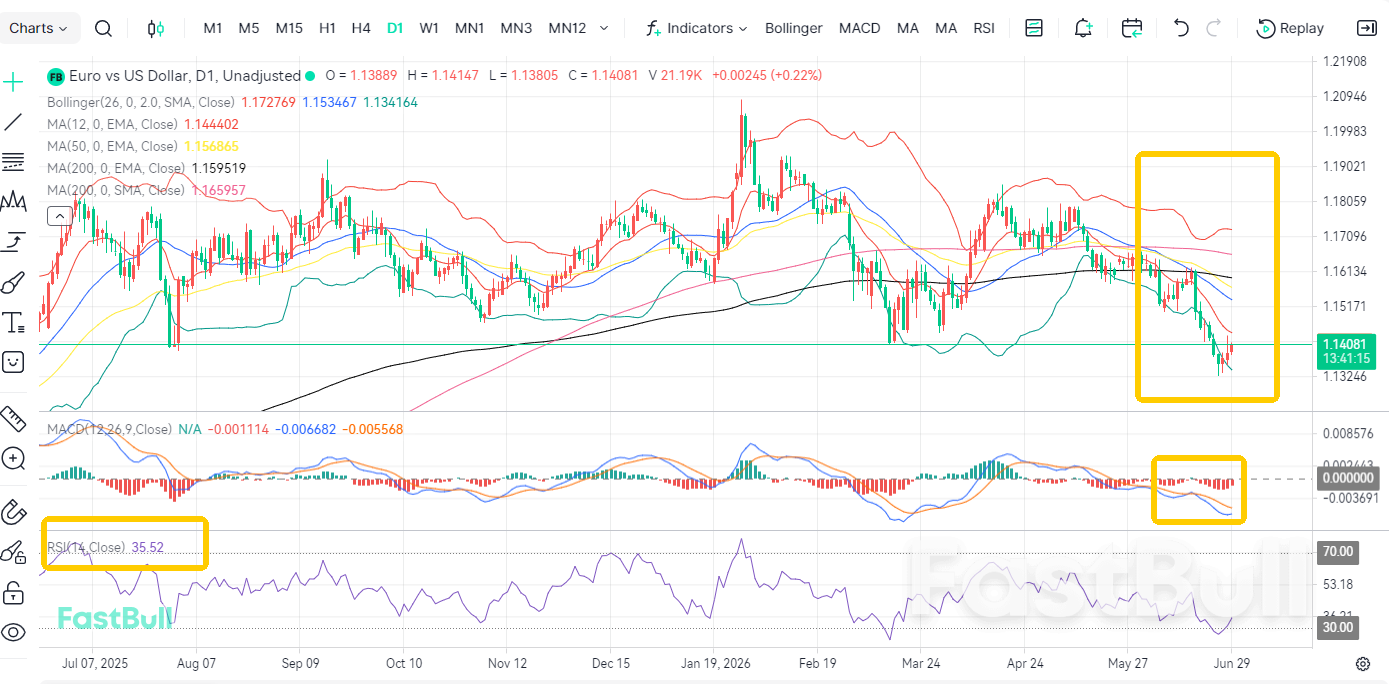Open chart template layout icon

pyautogui.click(x=1034, y=28)
